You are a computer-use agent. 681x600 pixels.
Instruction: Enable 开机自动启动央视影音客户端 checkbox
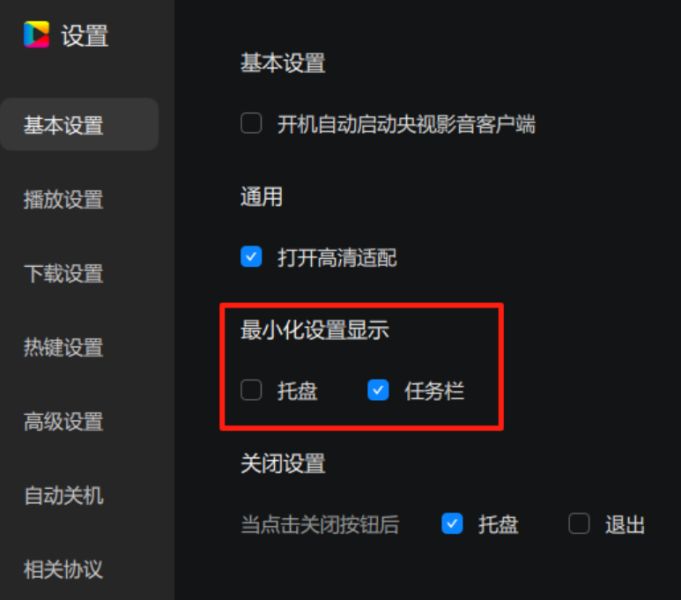(251, 123)
